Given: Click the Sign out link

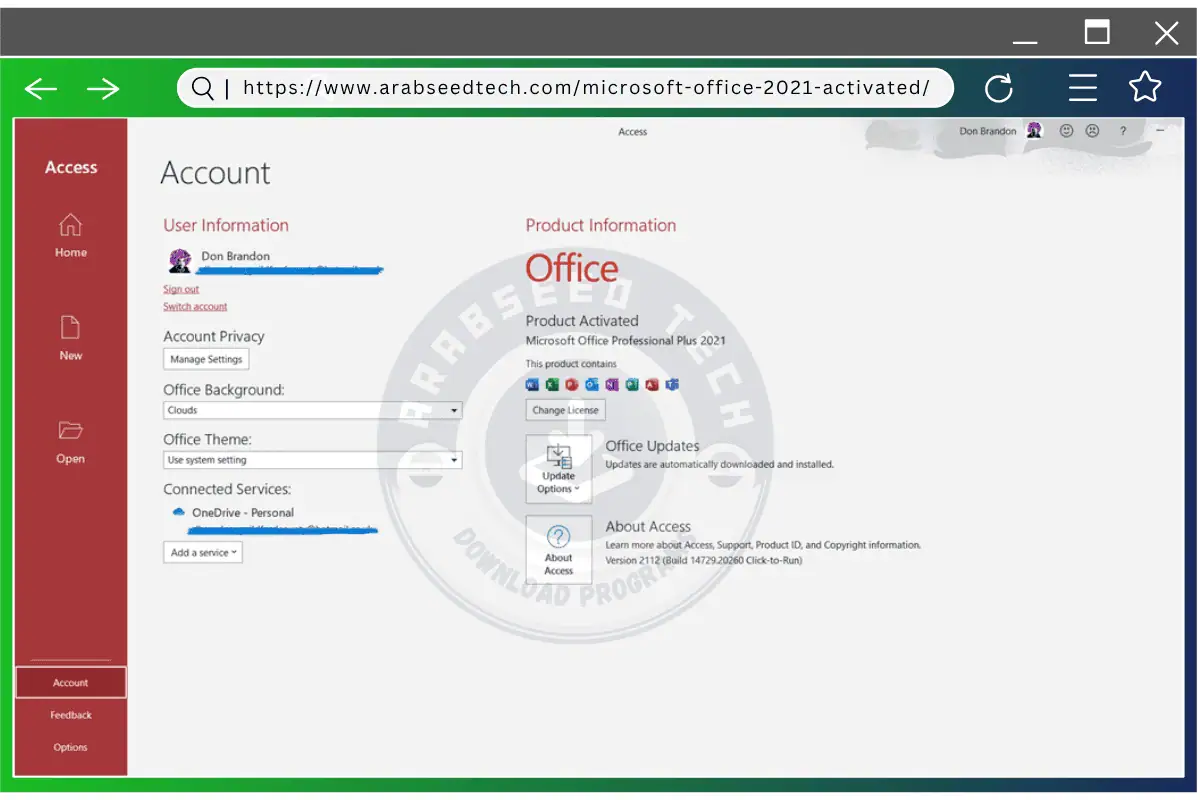Looking at the screenshot, I should pos(181,288).
